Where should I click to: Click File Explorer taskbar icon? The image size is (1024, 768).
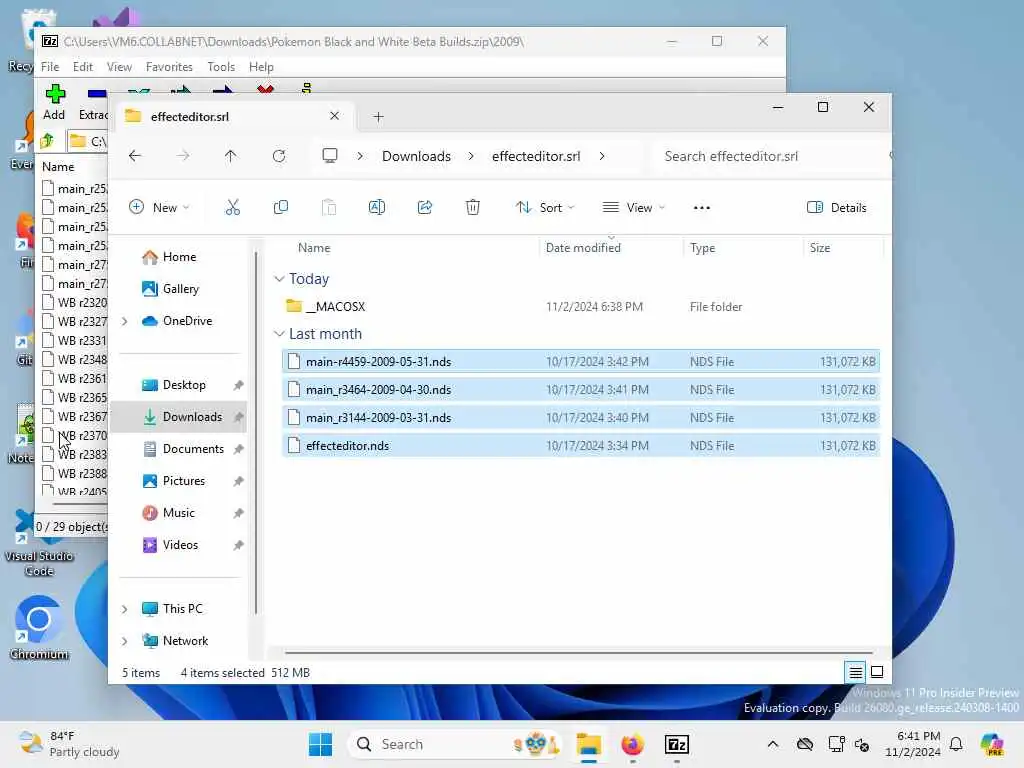588,744
